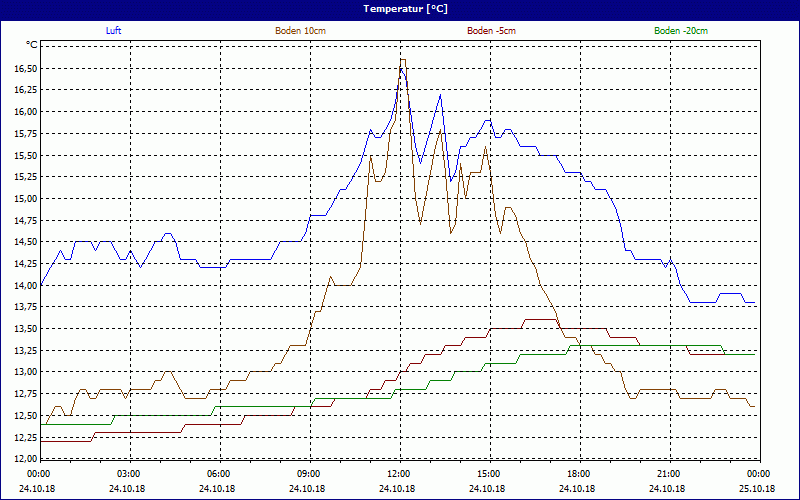800x500 pixels.
Task: Click the °C unit label on axis
Action: point(31,45)
